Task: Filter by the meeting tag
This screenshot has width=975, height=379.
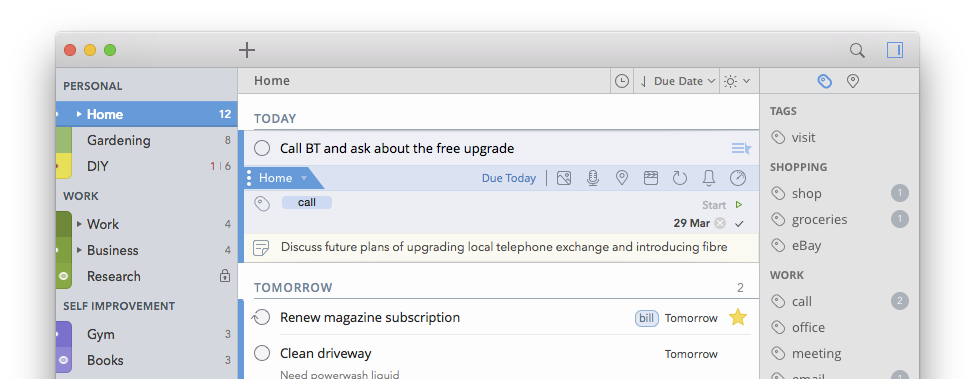Action: 816,354
